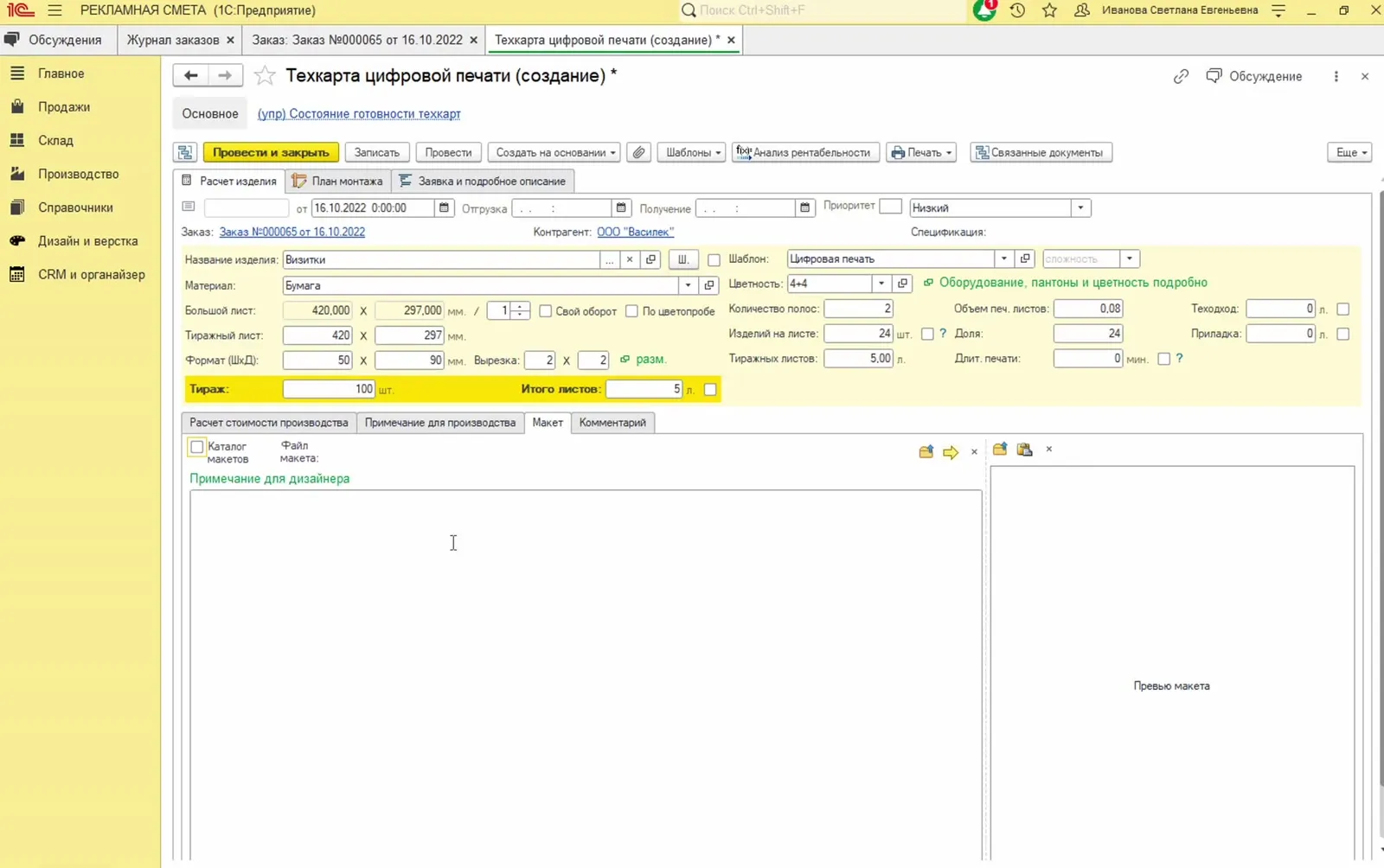
Task: Open Комментарий tab
Action: click(x=612, y=422)
